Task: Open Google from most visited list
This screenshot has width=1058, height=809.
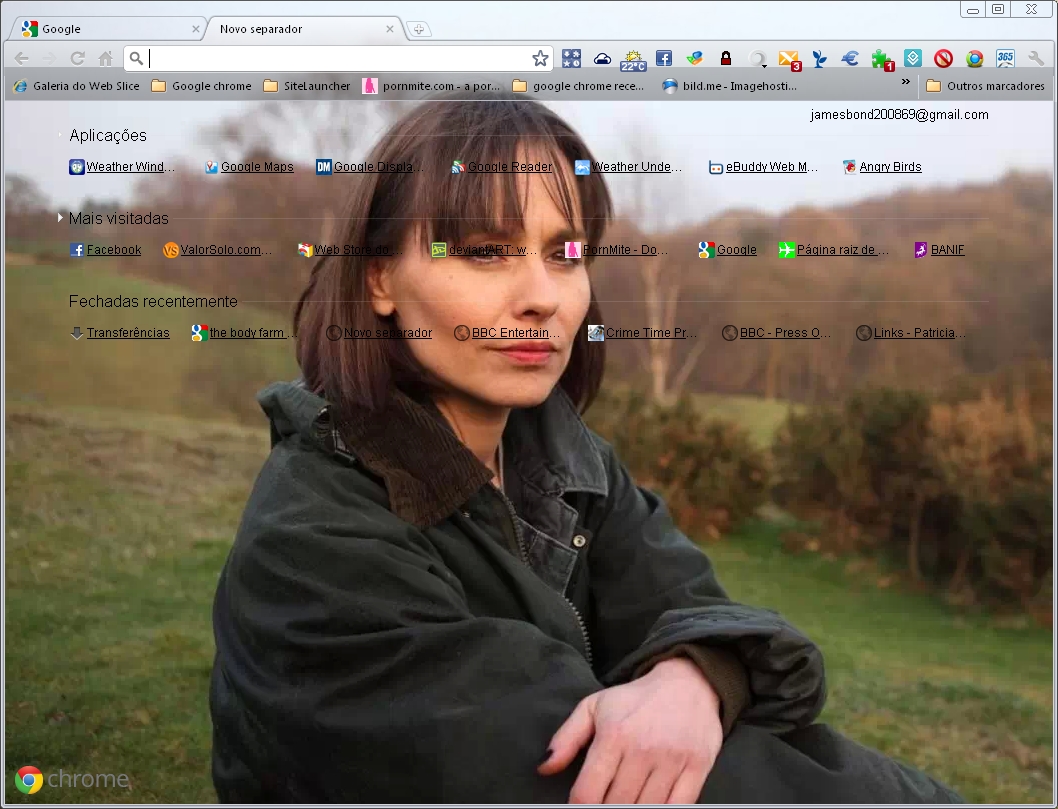Action: (x=727, y=250)
